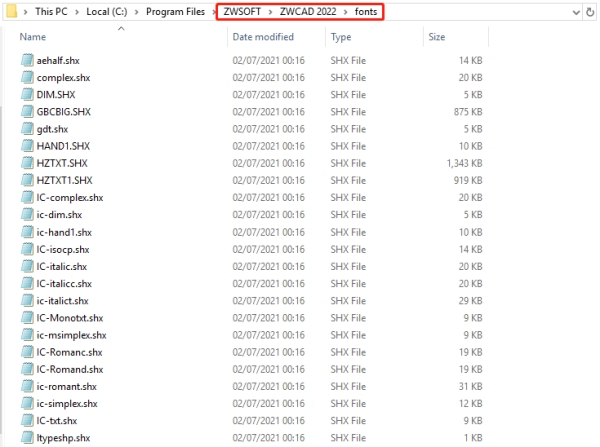This screenshot has width=600, height=447.
Task: Select the file name GBCBIG.SHX
Action: pyautogui.click(x=64, y=112)
